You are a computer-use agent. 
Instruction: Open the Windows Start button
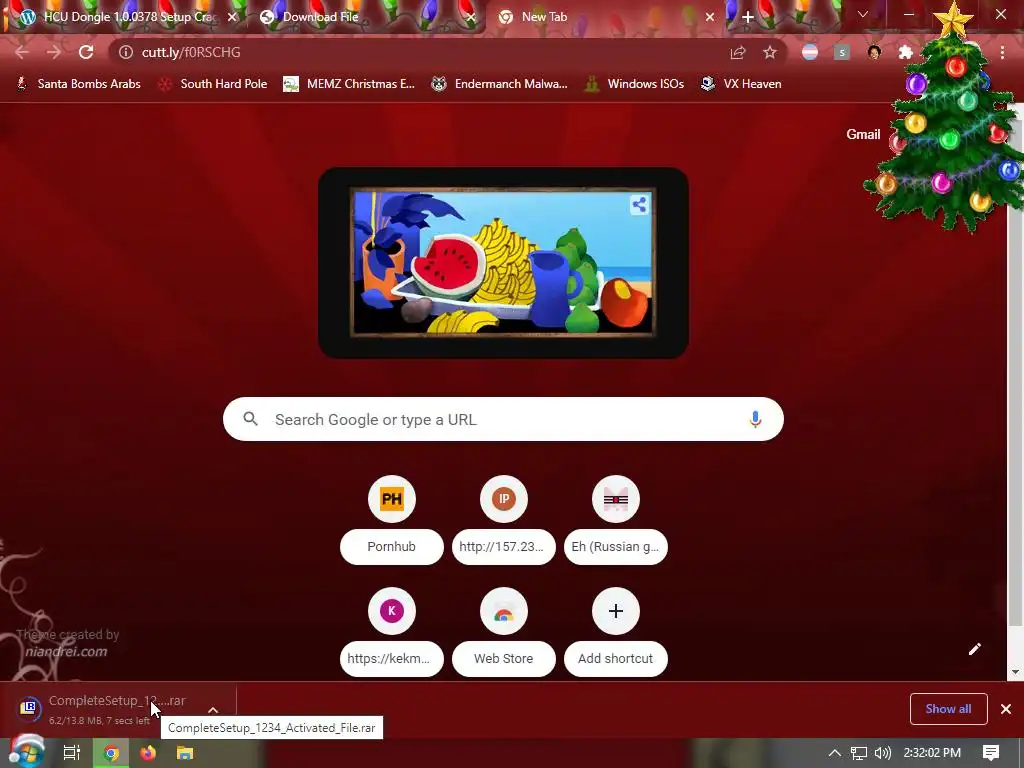[x=26, y=752]
